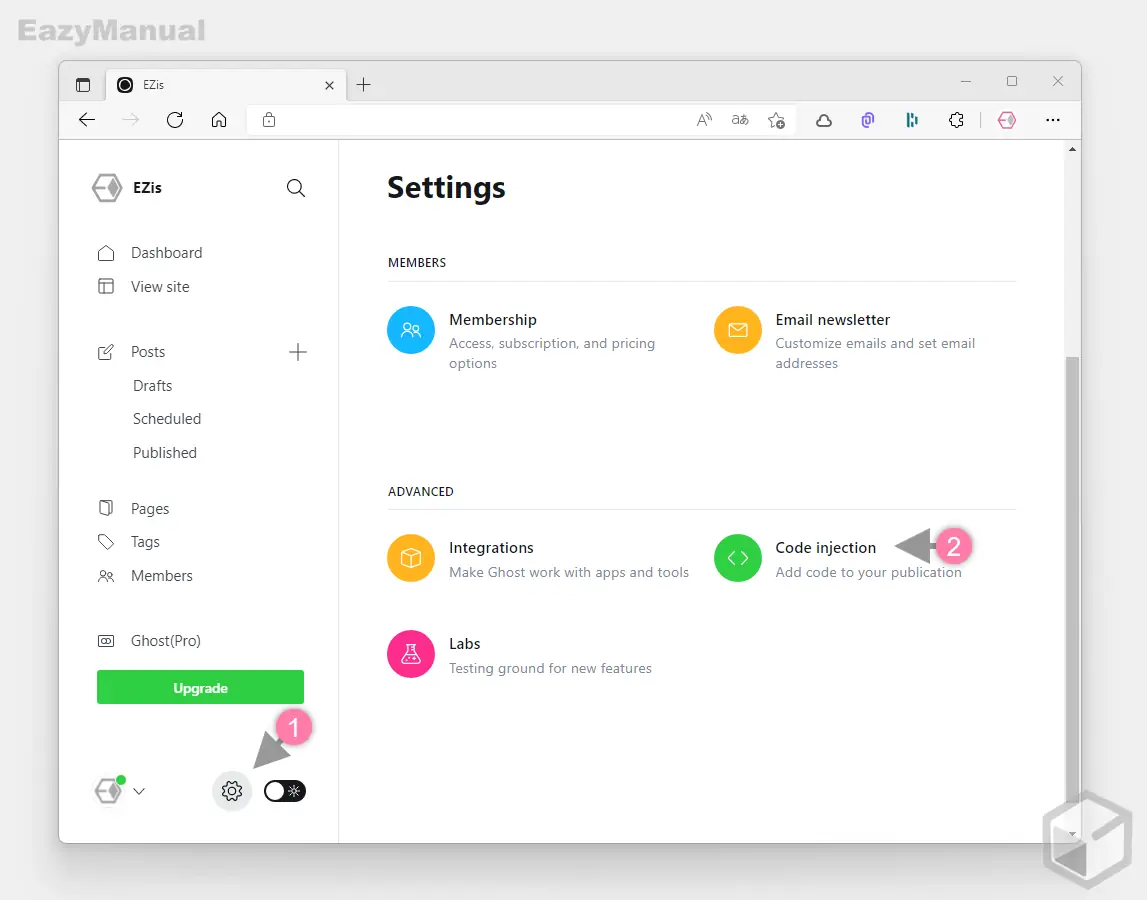Open the tab actions menu icon
The height and width of the screenshot is (900, 1147).
coord(83,85)
